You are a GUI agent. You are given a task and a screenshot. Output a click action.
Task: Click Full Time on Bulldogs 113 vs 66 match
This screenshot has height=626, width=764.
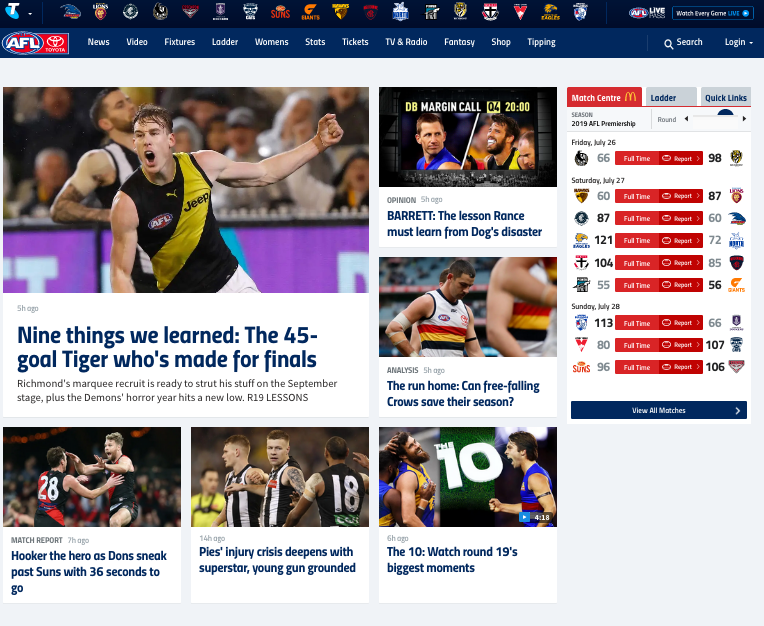(637, 323)
